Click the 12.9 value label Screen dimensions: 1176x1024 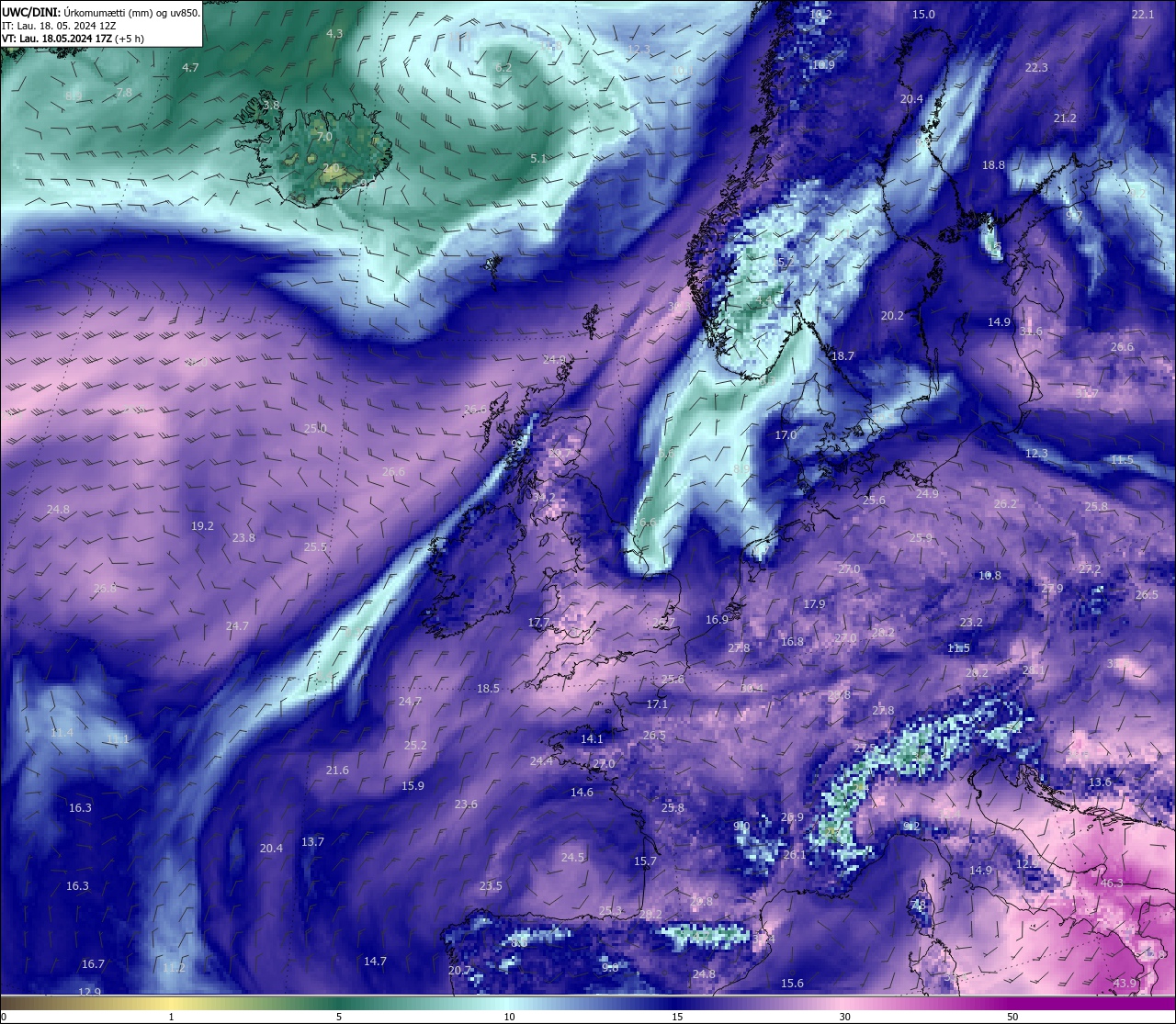[89, 992]
